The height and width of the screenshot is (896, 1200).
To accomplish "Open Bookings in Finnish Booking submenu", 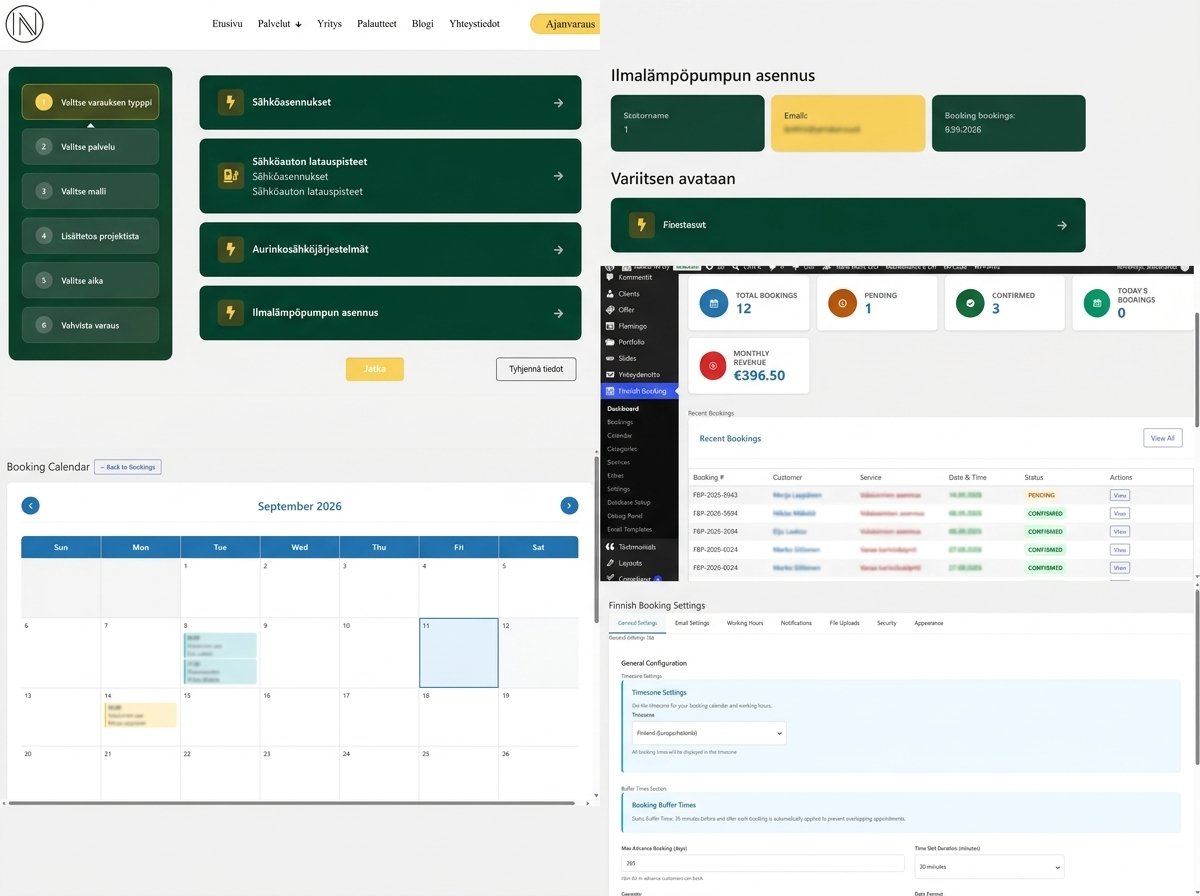I will tap(620, 422).
